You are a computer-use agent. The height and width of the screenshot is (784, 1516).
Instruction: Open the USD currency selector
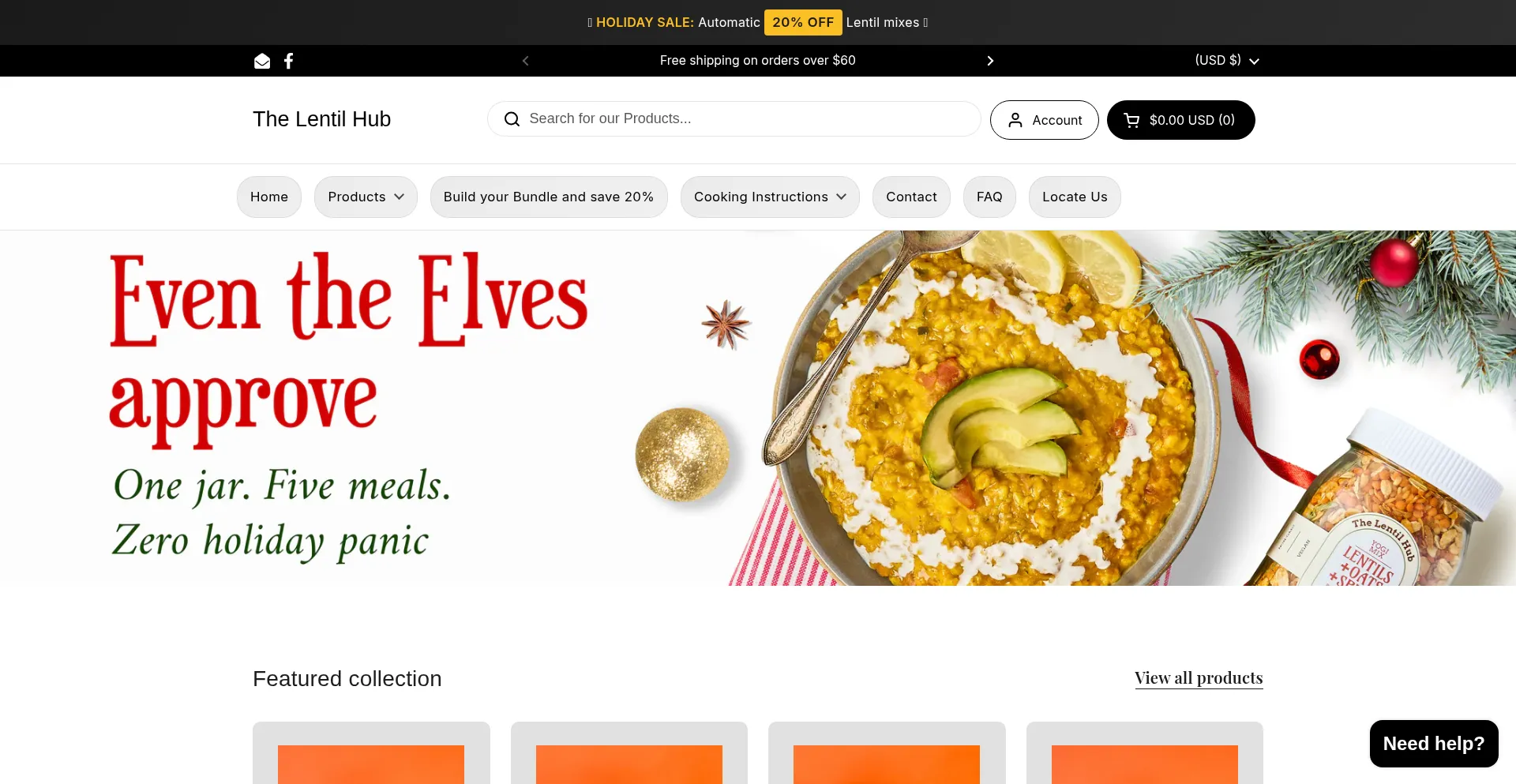[1227, 60]
